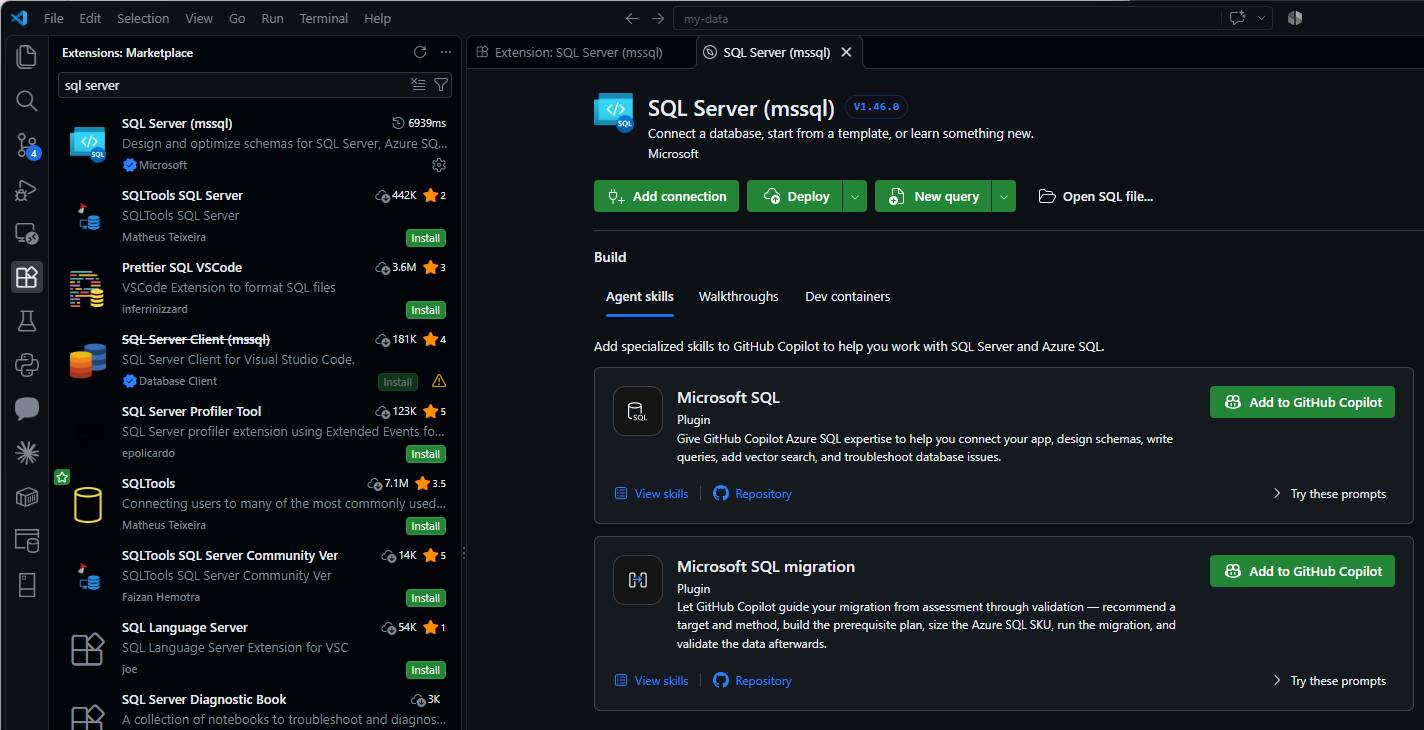Select SQL Server Diagnostic Book extension

coord(257,708)
